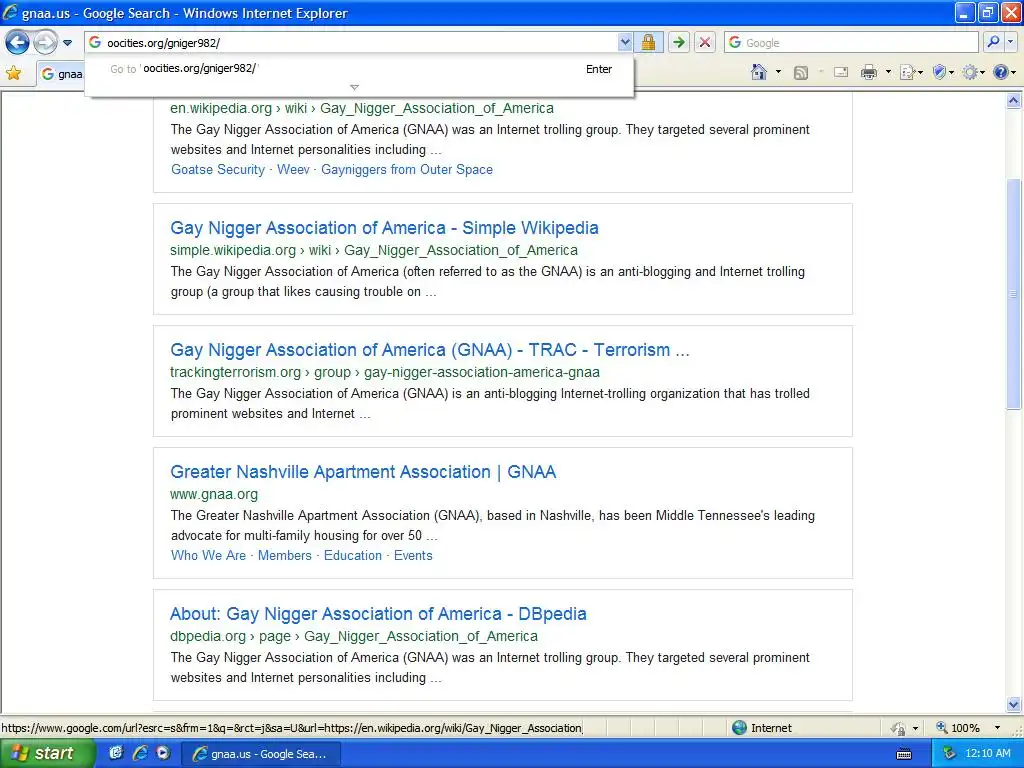Screen dimensions: 1024x768
Task: Click the scrollbar down arrow
Action: click(x=1014, y=704)
